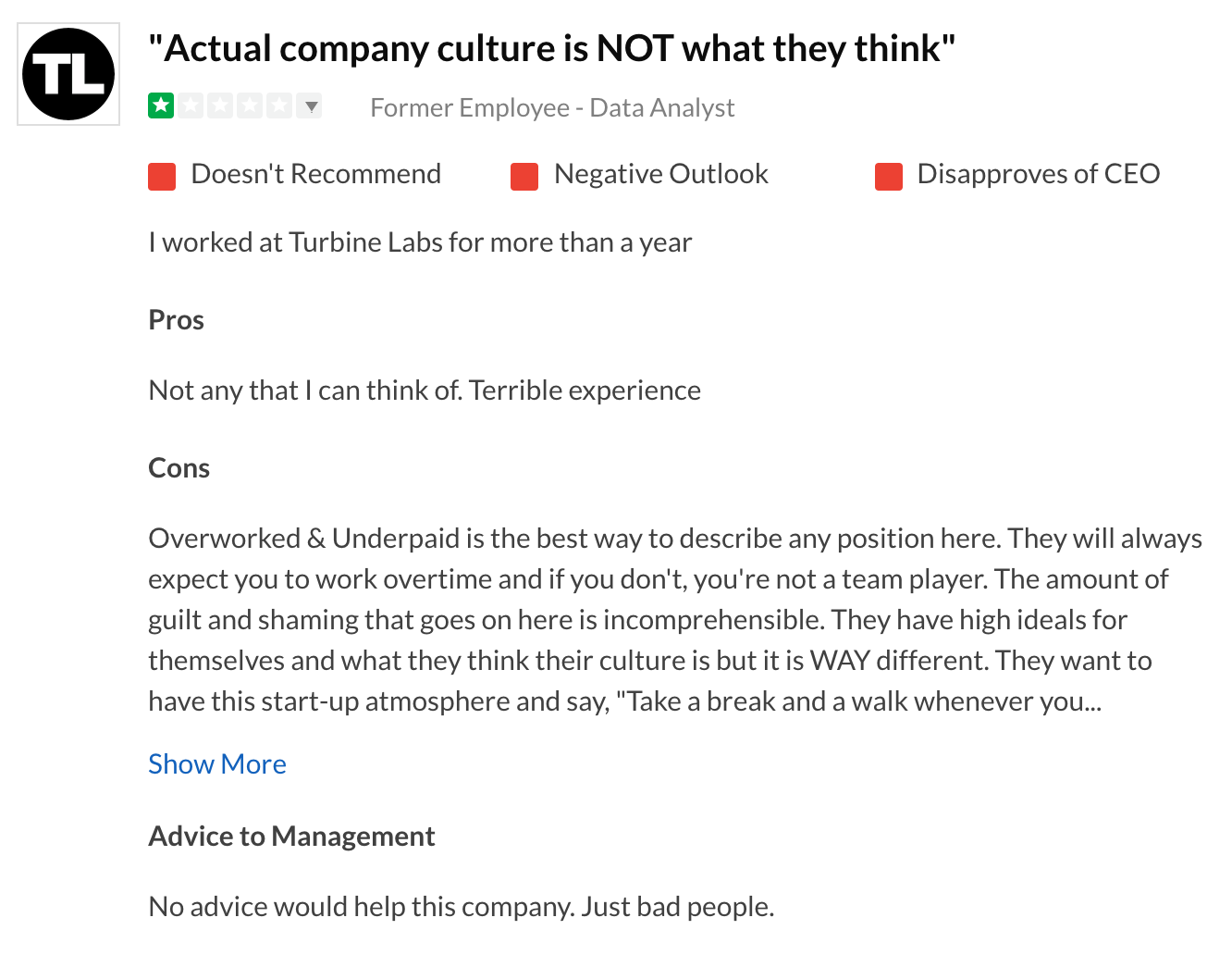1232x955 pixels.
Task: Click the third grey rating star
Action: coord(220,105)
